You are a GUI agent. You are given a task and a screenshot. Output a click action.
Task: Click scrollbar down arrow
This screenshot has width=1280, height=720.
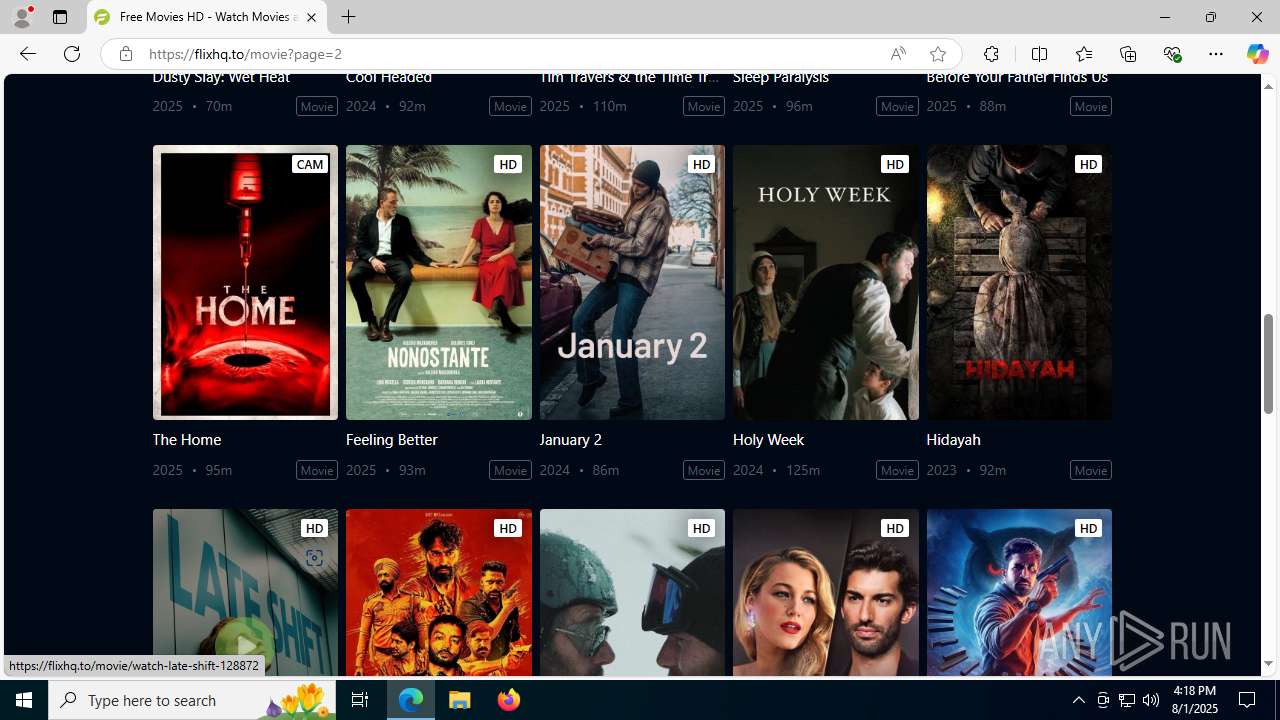coord(1268,664)
